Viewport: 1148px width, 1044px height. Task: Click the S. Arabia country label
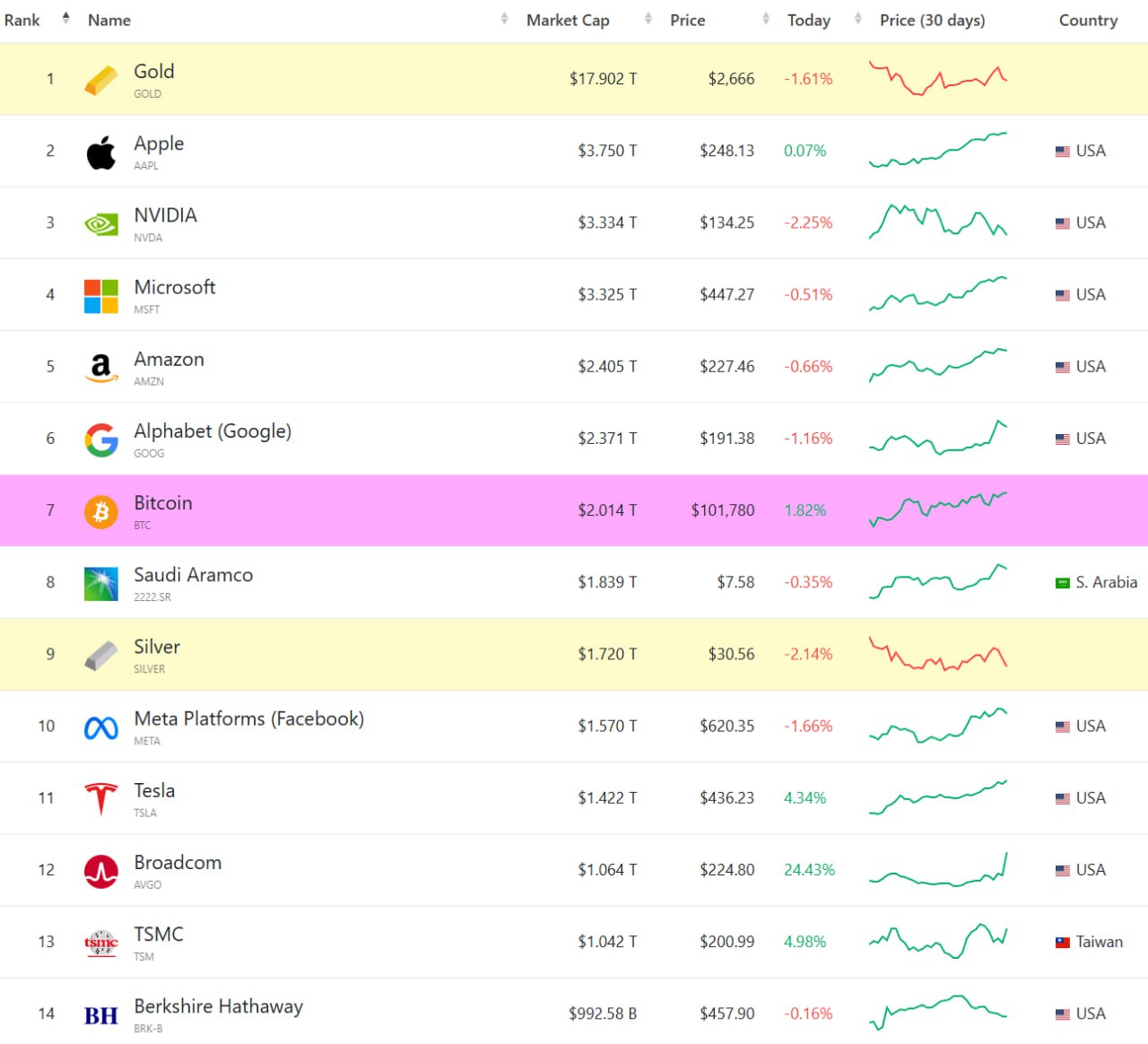point(1107,582)
